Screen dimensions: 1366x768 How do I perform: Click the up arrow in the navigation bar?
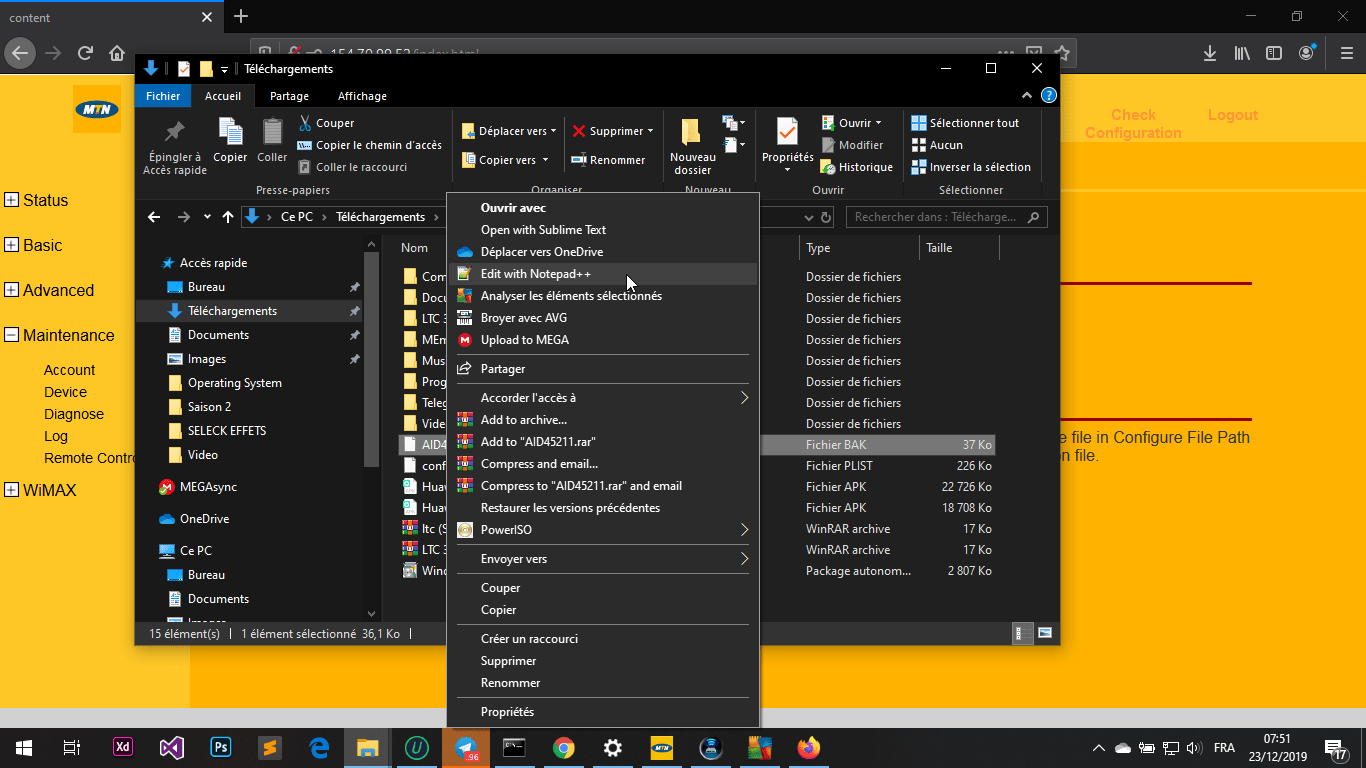[x=228, y=217]
